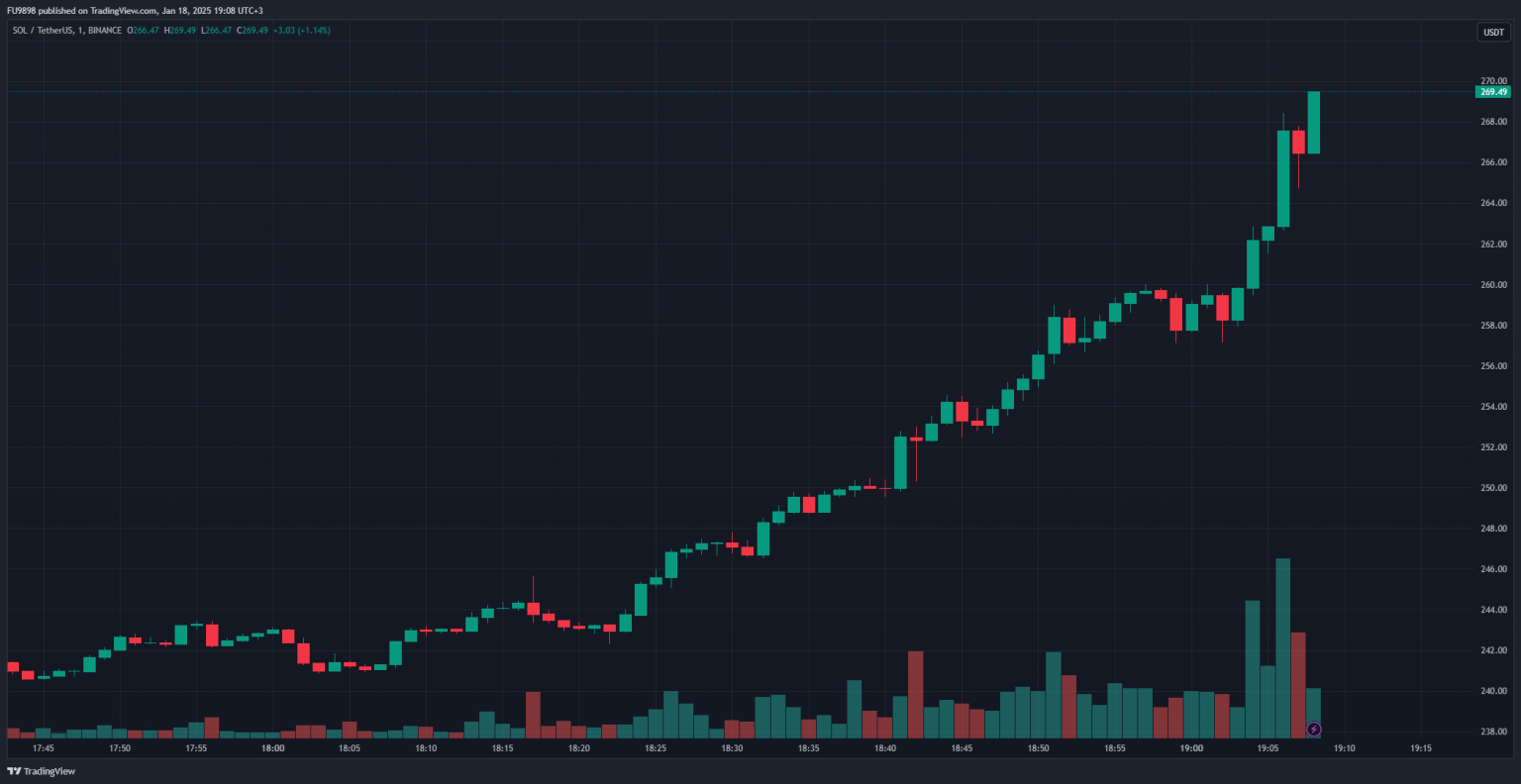
Task: Click the 19:15 time axis label
Action: (1420, 748)
